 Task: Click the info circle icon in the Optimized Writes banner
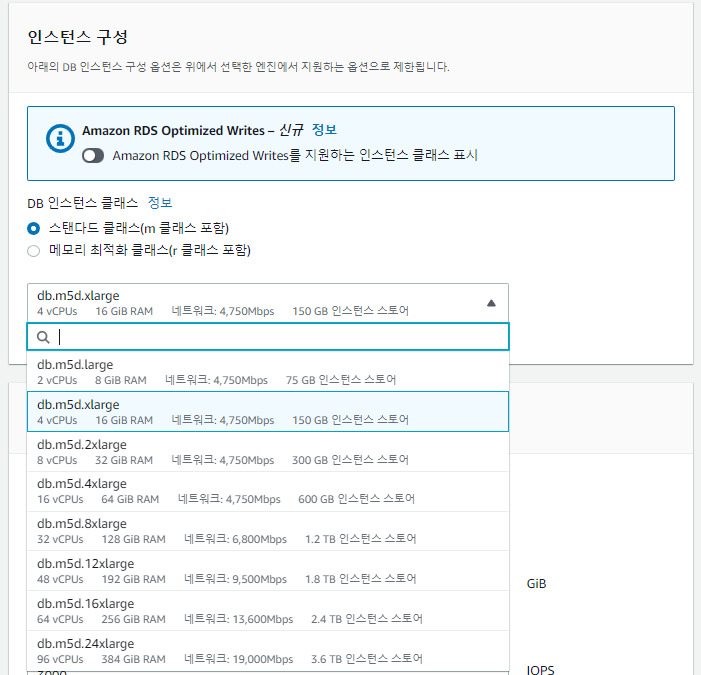coord(60,138)
